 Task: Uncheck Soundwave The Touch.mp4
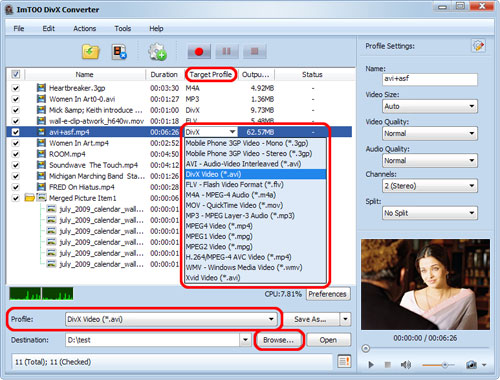tap(16, 165)
